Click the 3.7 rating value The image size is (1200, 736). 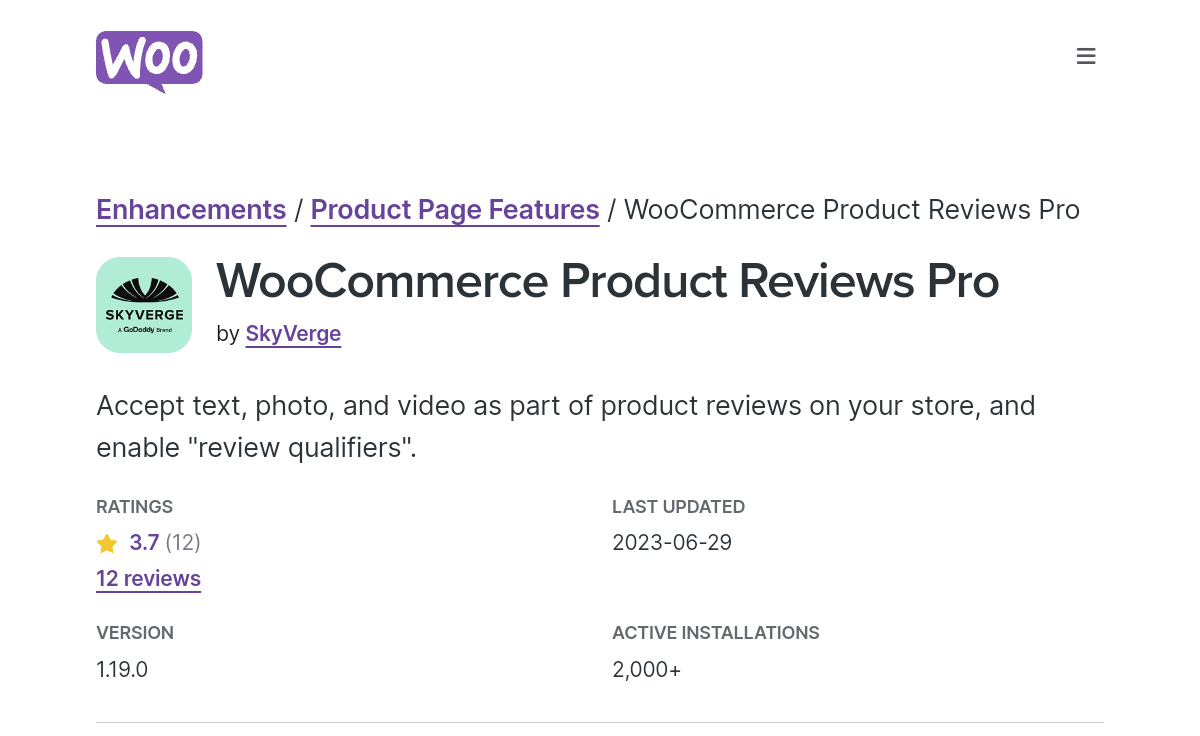click(144, 543)
